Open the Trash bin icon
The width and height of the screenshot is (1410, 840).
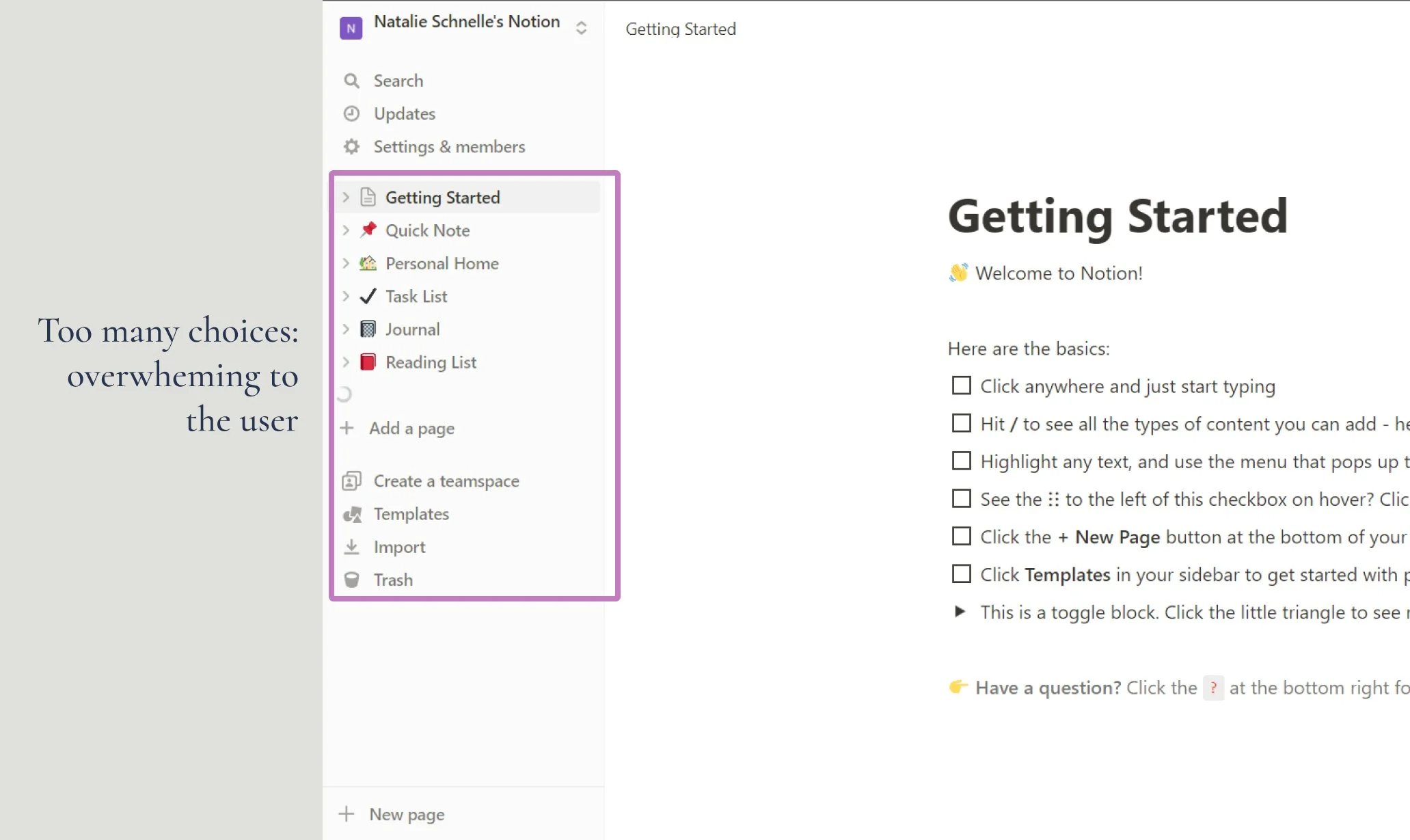(x=351, y=580)
